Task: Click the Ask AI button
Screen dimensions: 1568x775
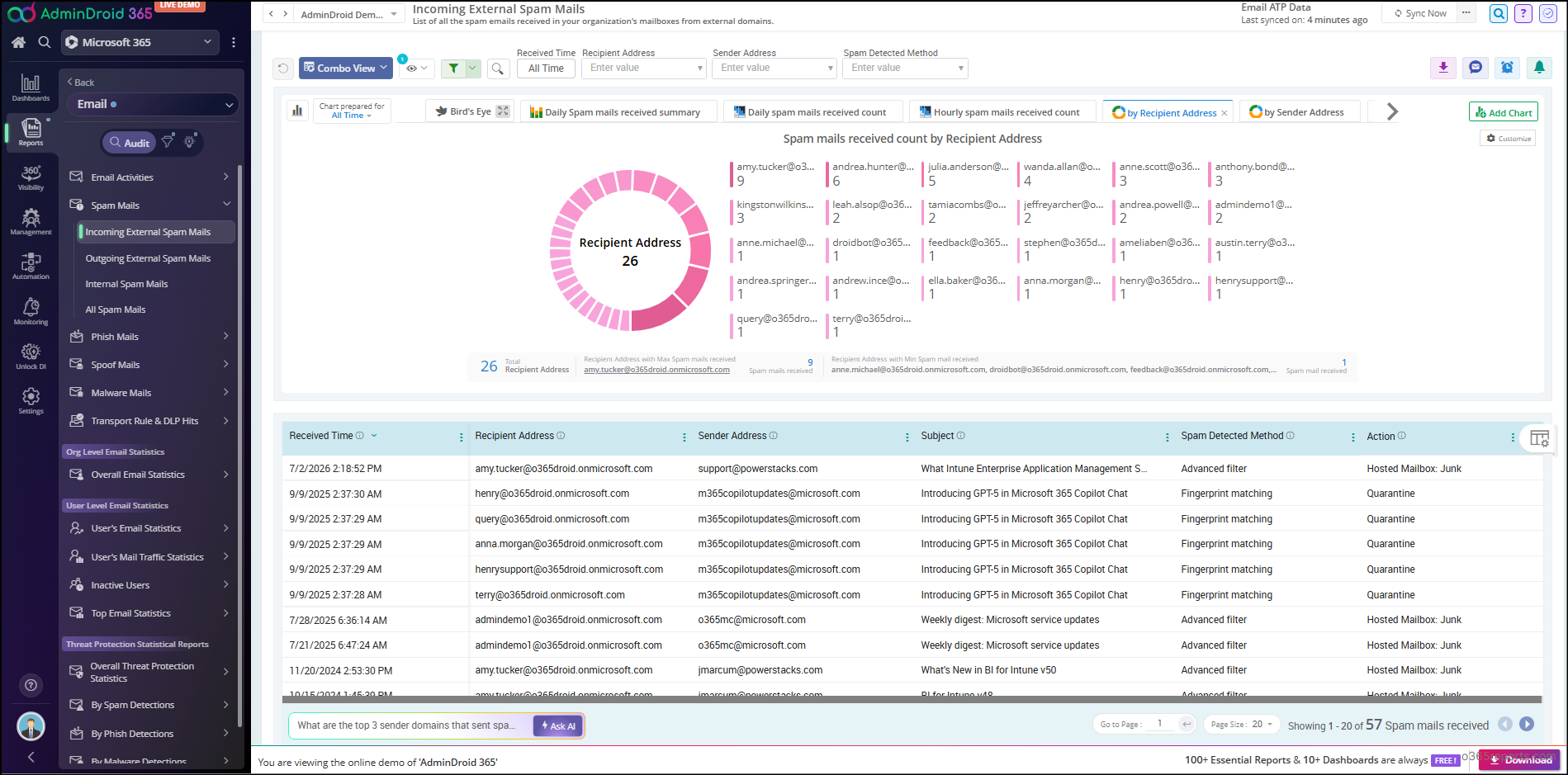Action: (x=558, y=726)
